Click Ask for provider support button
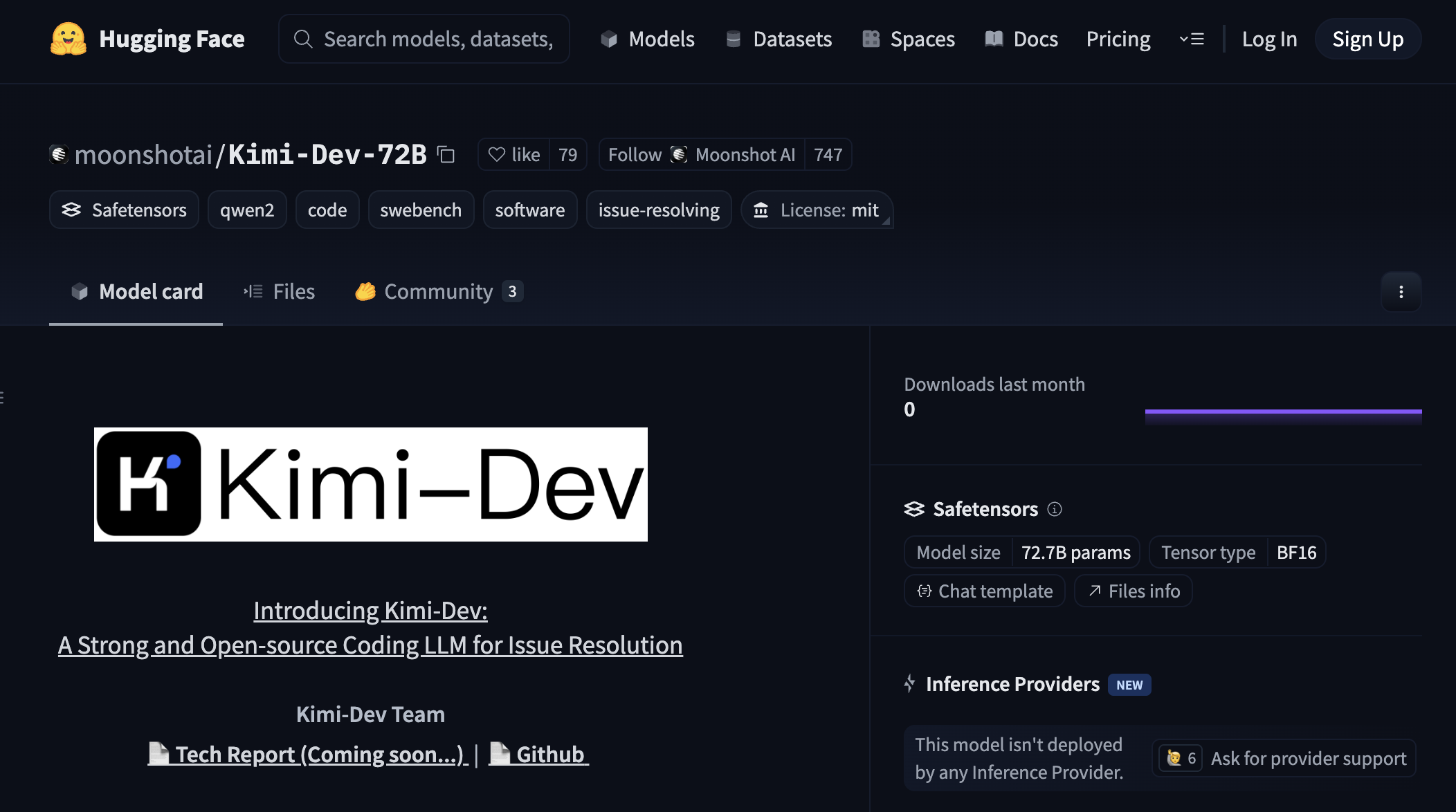Viewport: 1456px width, 812px height. 1307,759
